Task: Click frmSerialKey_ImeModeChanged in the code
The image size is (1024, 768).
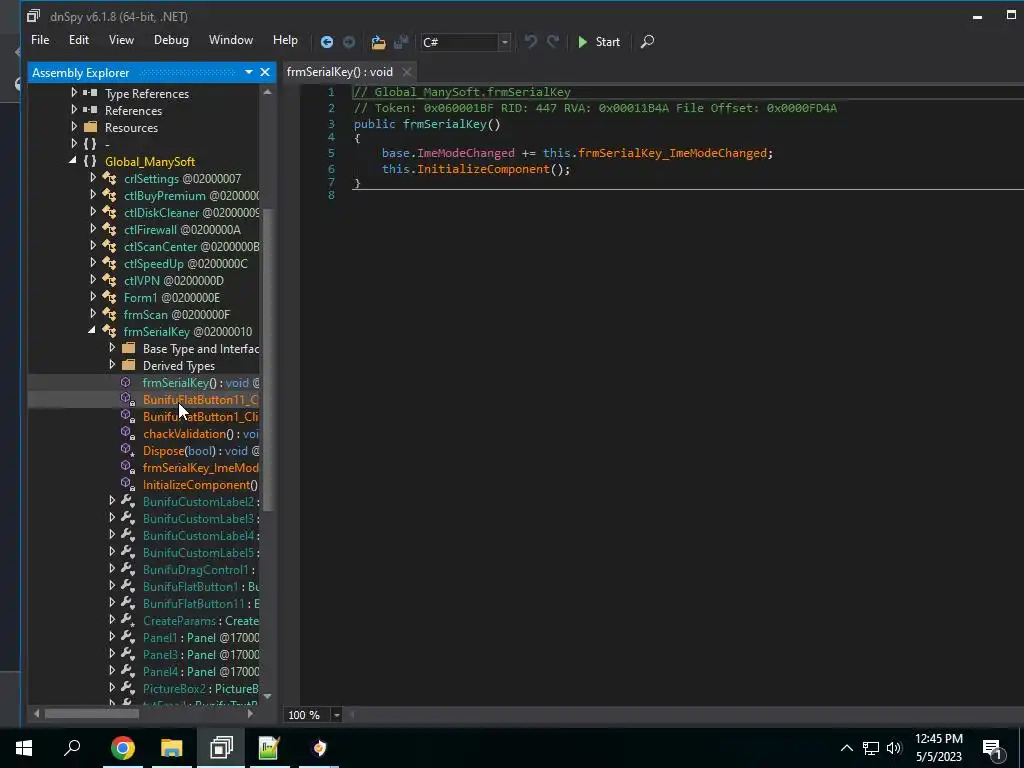Action: [673, 153]
